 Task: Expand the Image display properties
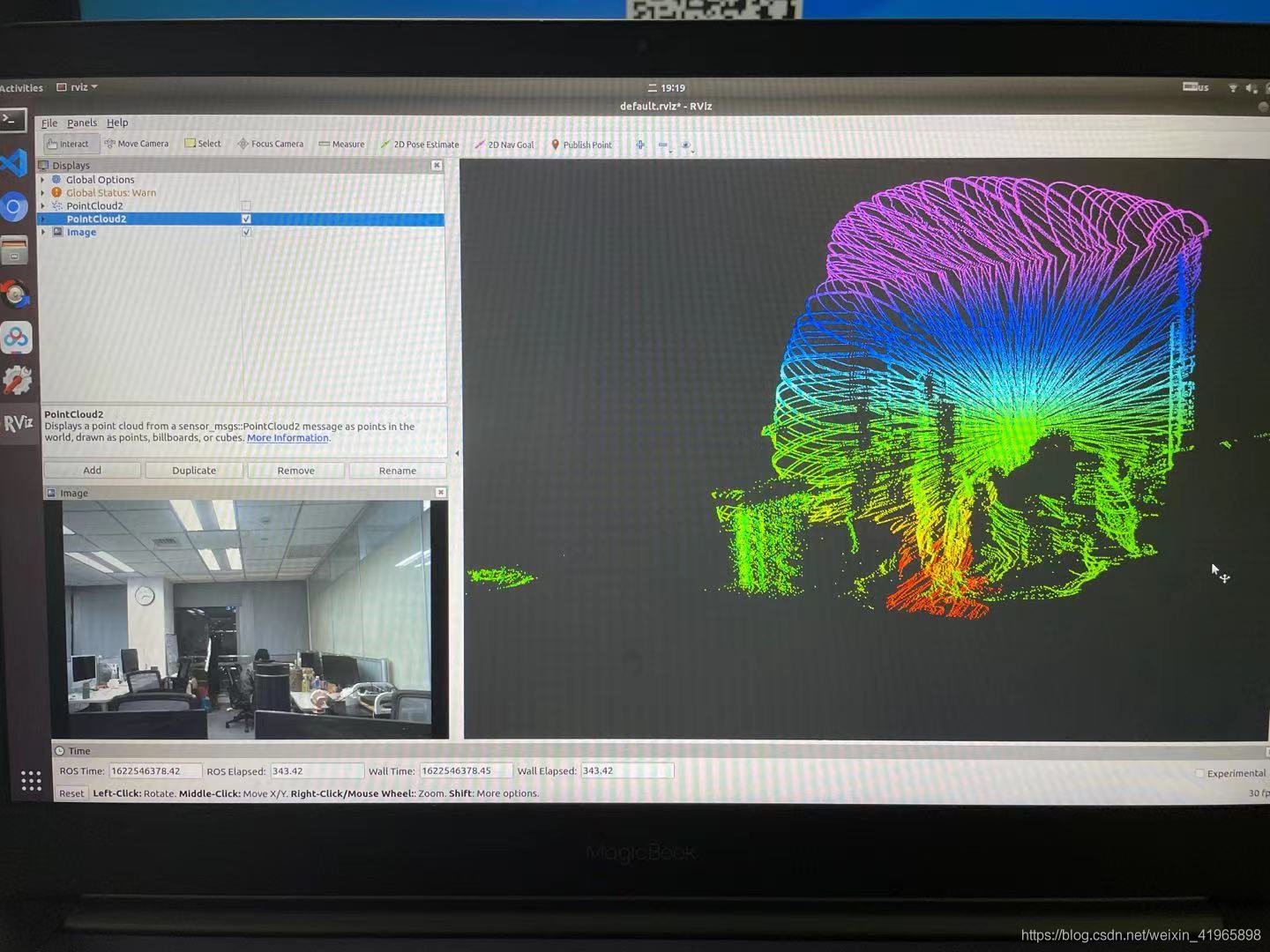coord(43,232)
